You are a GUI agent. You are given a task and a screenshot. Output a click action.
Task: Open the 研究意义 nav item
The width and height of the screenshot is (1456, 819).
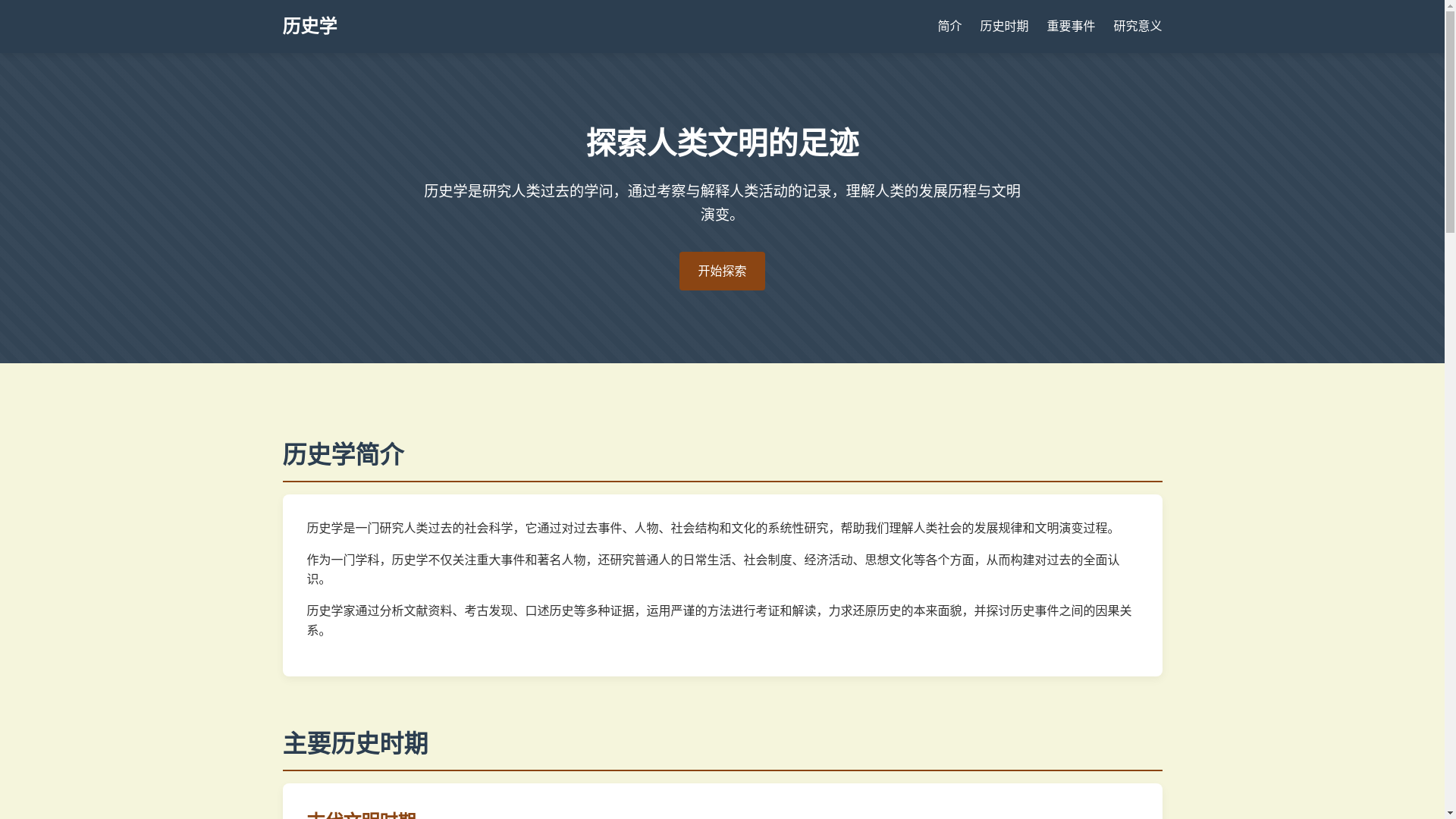point(1137,26)
